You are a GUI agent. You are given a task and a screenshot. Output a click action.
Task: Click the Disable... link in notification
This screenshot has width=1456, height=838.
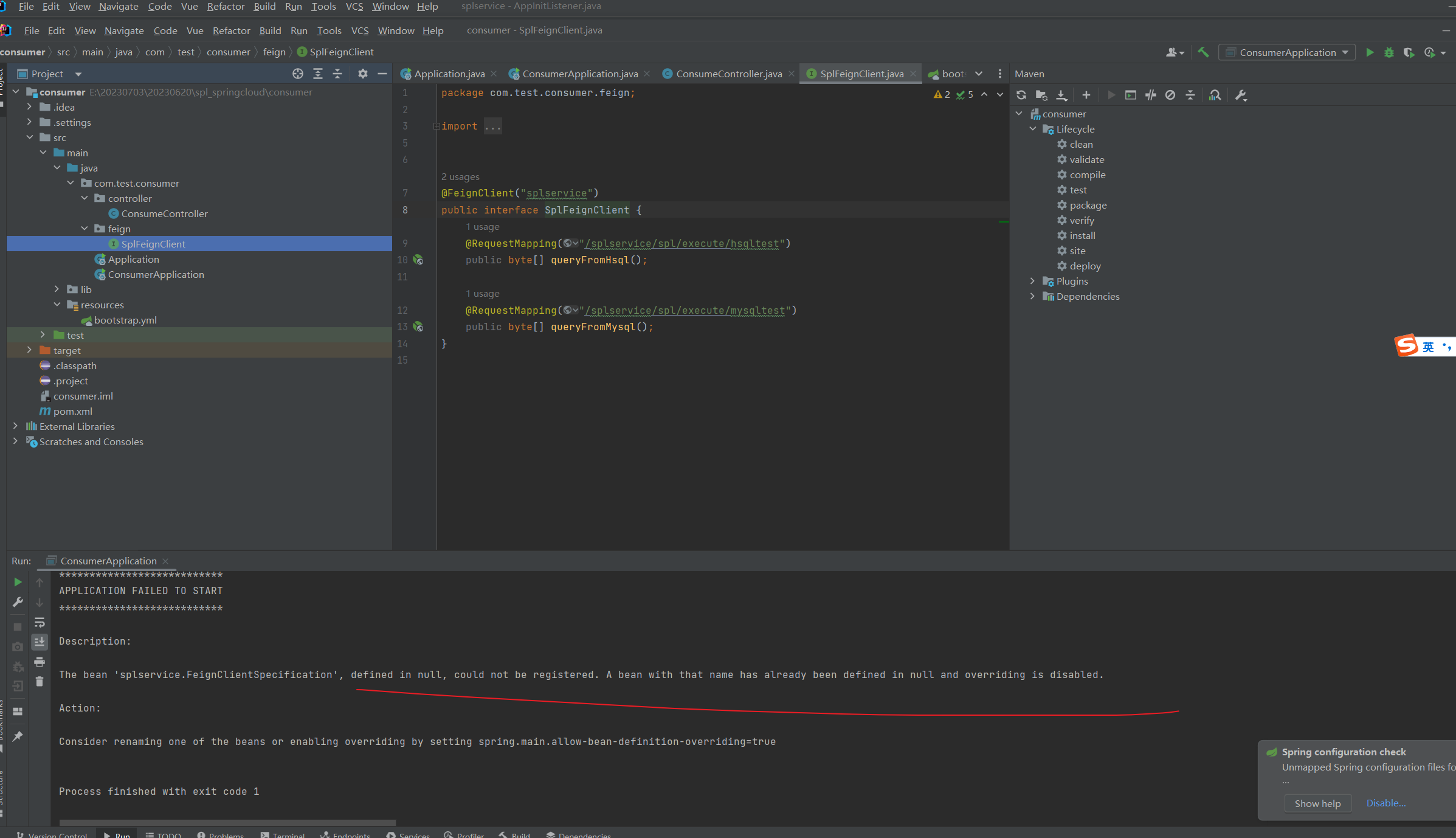coord(1385,803)
